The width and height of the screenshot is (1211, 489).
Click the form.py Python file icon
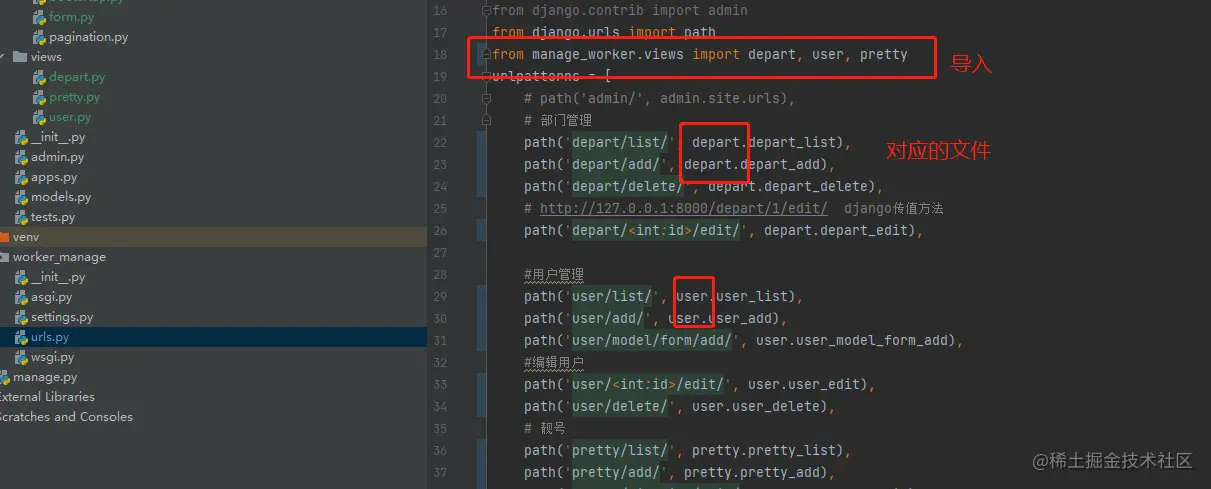tap(39, 17)
